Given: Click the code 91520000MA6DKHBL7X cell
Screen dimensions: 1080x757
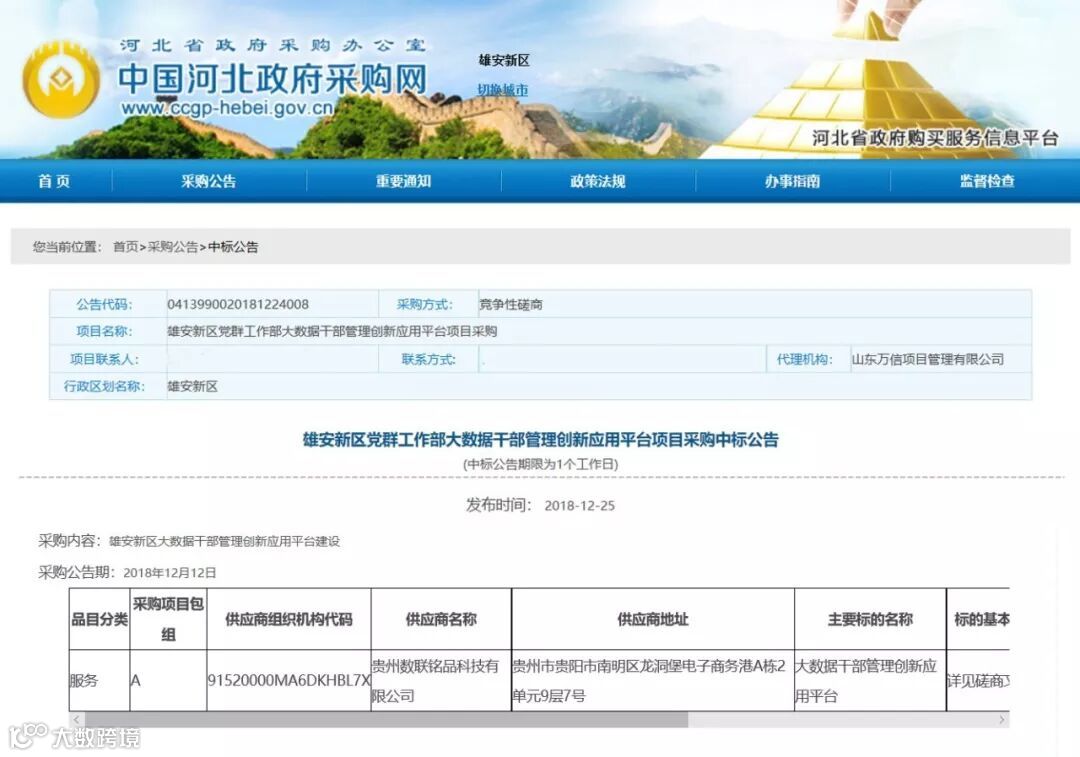Looking at the screenshot, I should [289, 681].
